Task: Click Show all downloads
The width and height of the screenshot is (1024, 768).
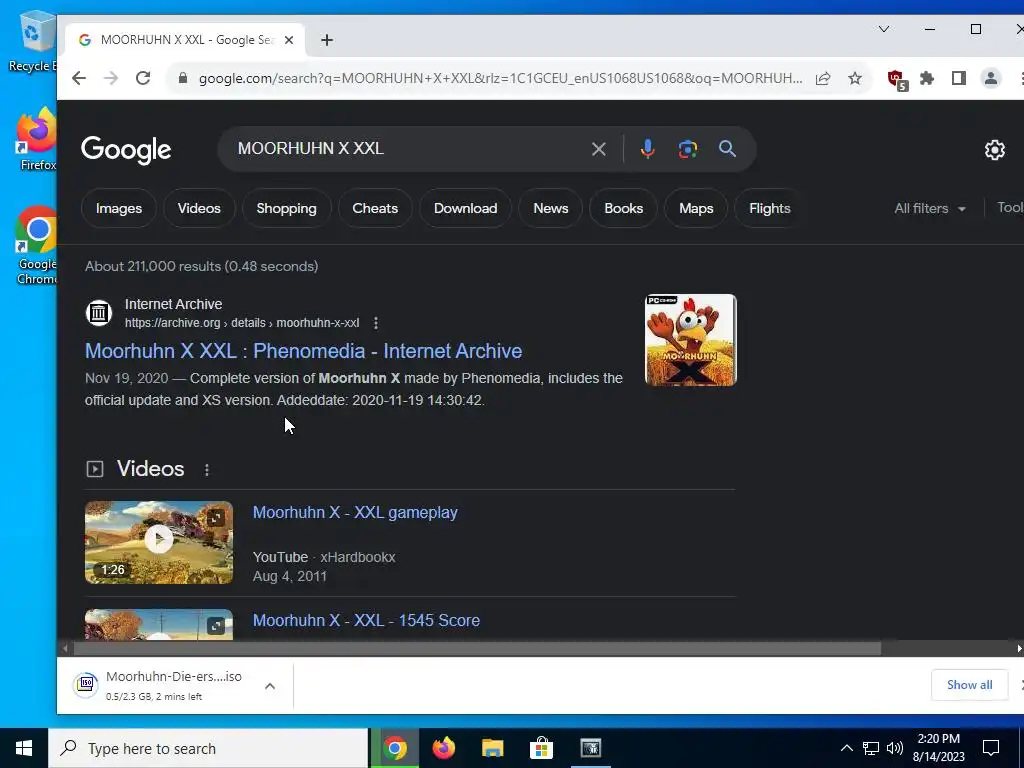Action: 969,684
